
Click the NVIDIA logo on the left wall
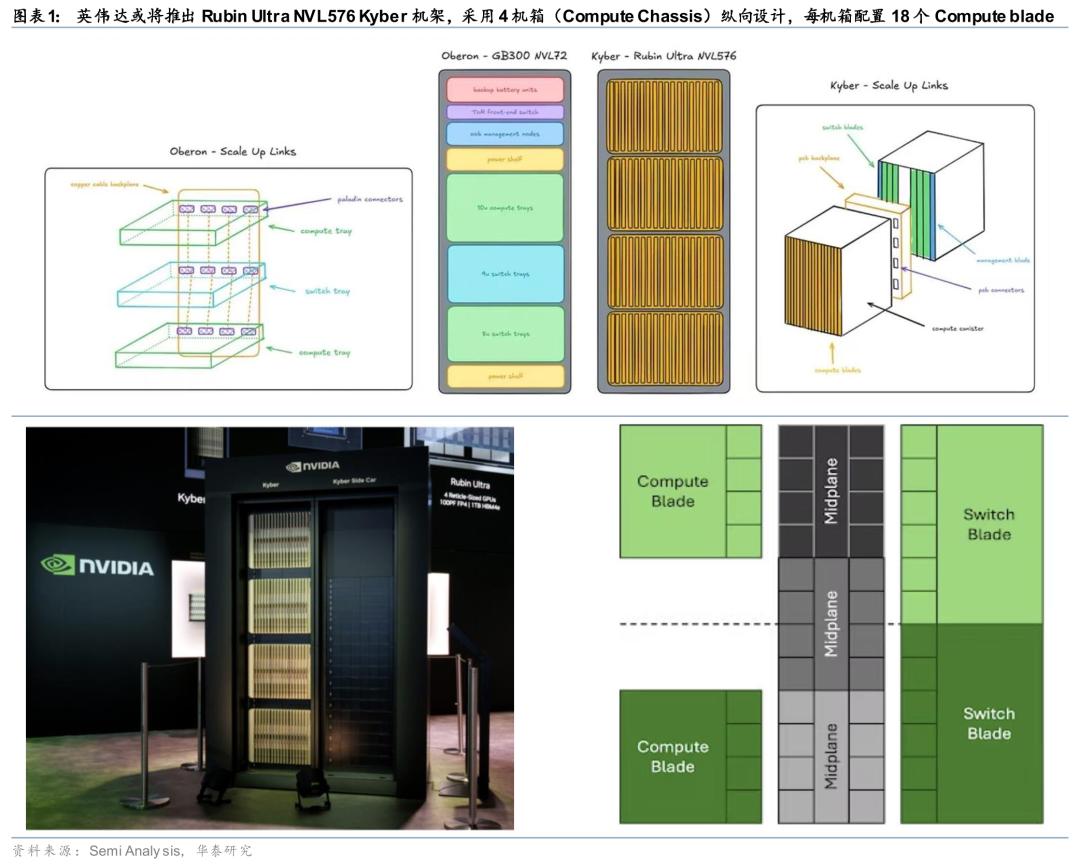pos(97,566)
